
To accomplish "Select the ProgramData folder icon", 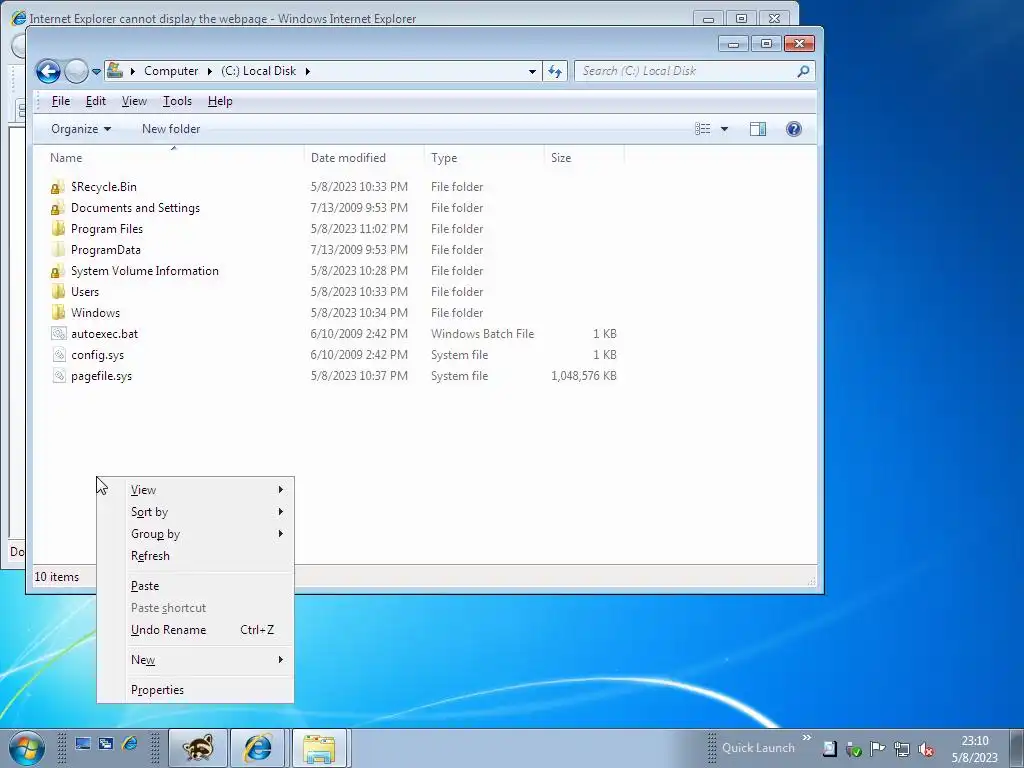I will point(58,250).
